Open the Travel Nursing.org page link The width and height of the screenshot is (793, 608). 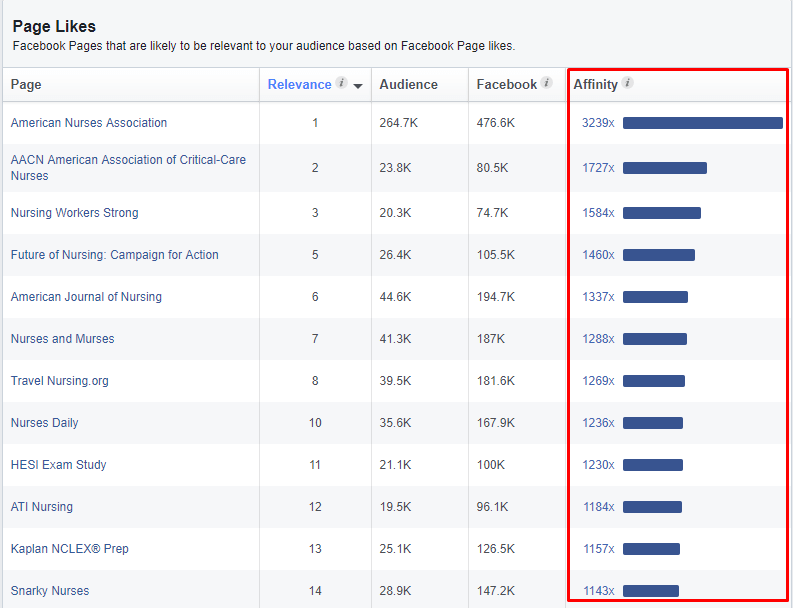pos(60,380)
